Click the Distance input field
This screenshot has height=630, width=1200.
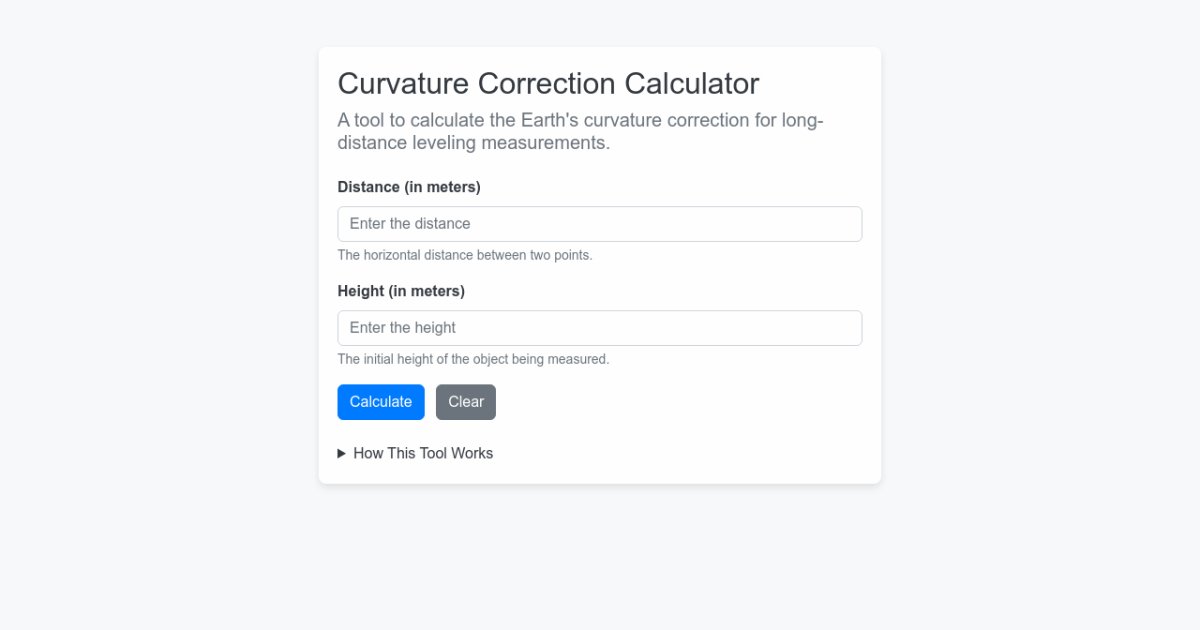(x=600, y=224)
